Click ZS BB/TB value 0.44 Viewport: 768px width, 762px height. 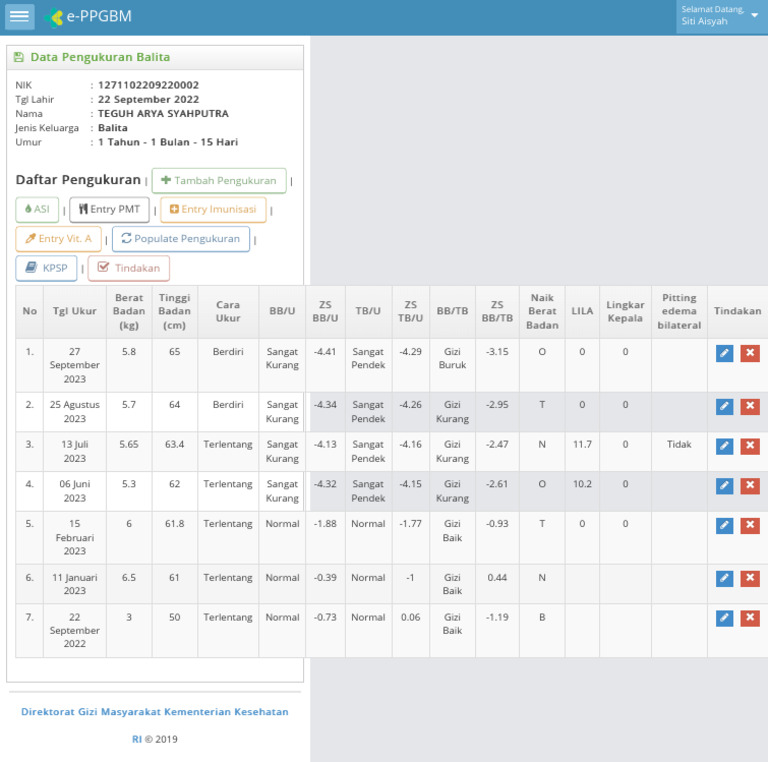(x=497, y=577)
